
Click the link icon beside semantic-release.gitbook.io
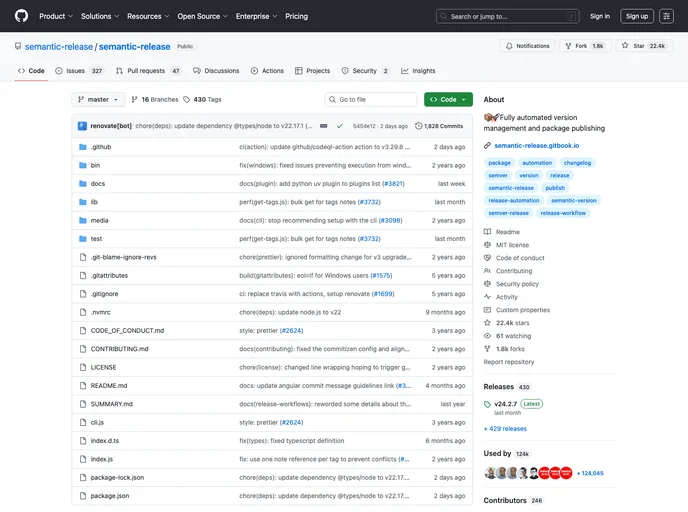pyautogui.click(x=487, y=146)
